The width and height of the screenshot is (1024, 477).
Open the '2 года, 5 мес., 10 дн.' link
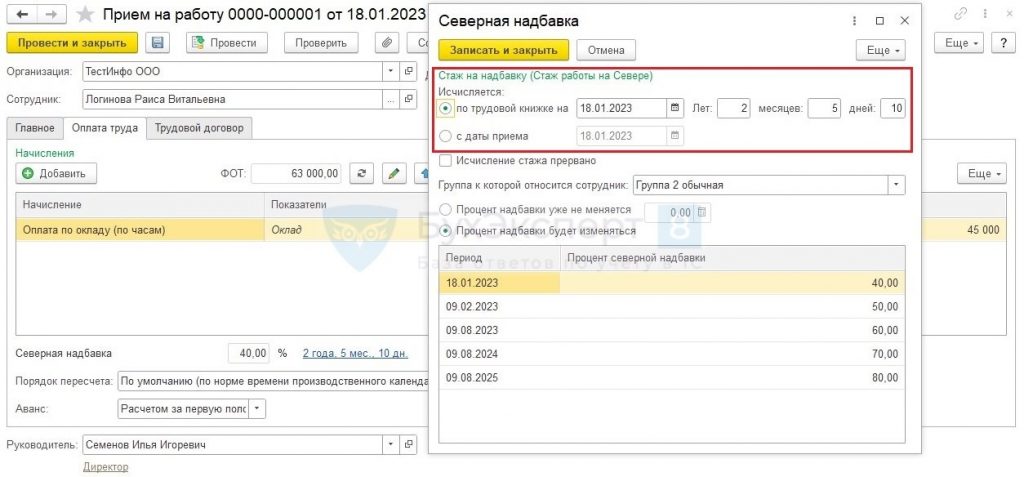pyautogui.click(x=355, y=354)
